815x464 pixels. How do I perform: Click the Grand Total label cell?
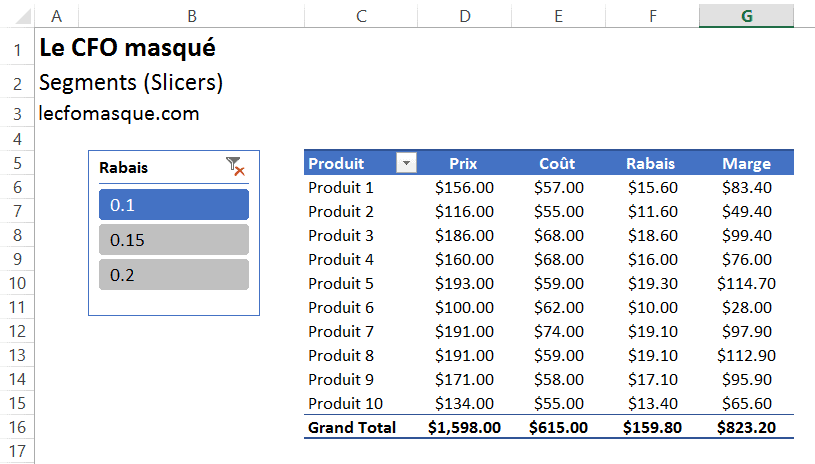[x=352, y=428]
